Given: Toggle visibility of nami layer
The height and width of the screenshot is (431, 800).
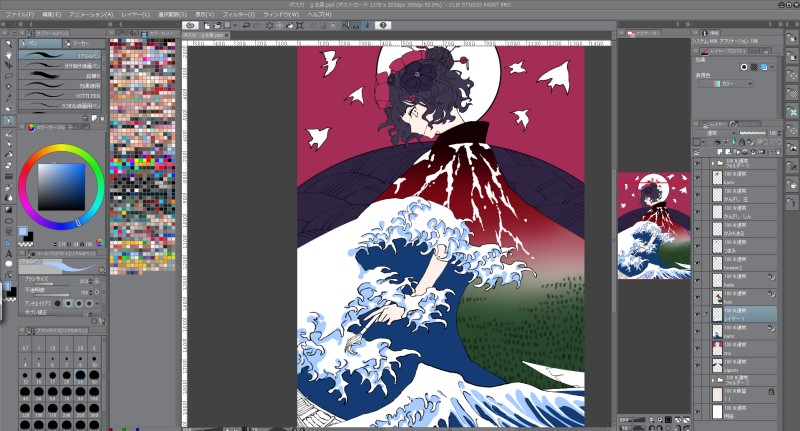Looking at the screenshot, I should [x=697, y=332].
